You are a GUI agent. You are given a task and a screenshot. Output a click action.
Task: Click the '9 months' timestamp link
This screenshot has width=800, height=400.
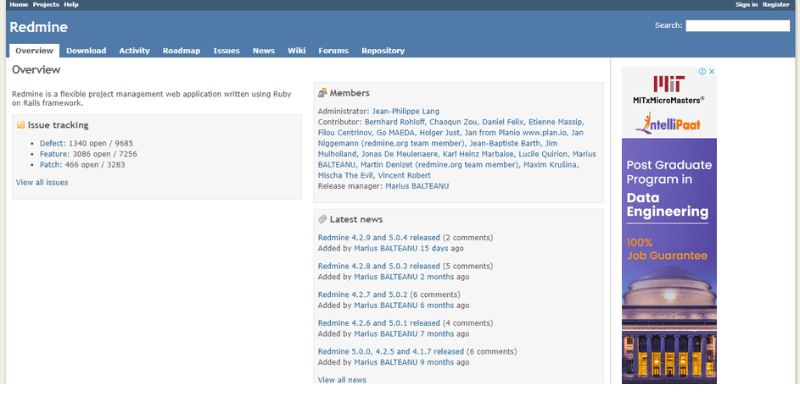tap(437, 363)
